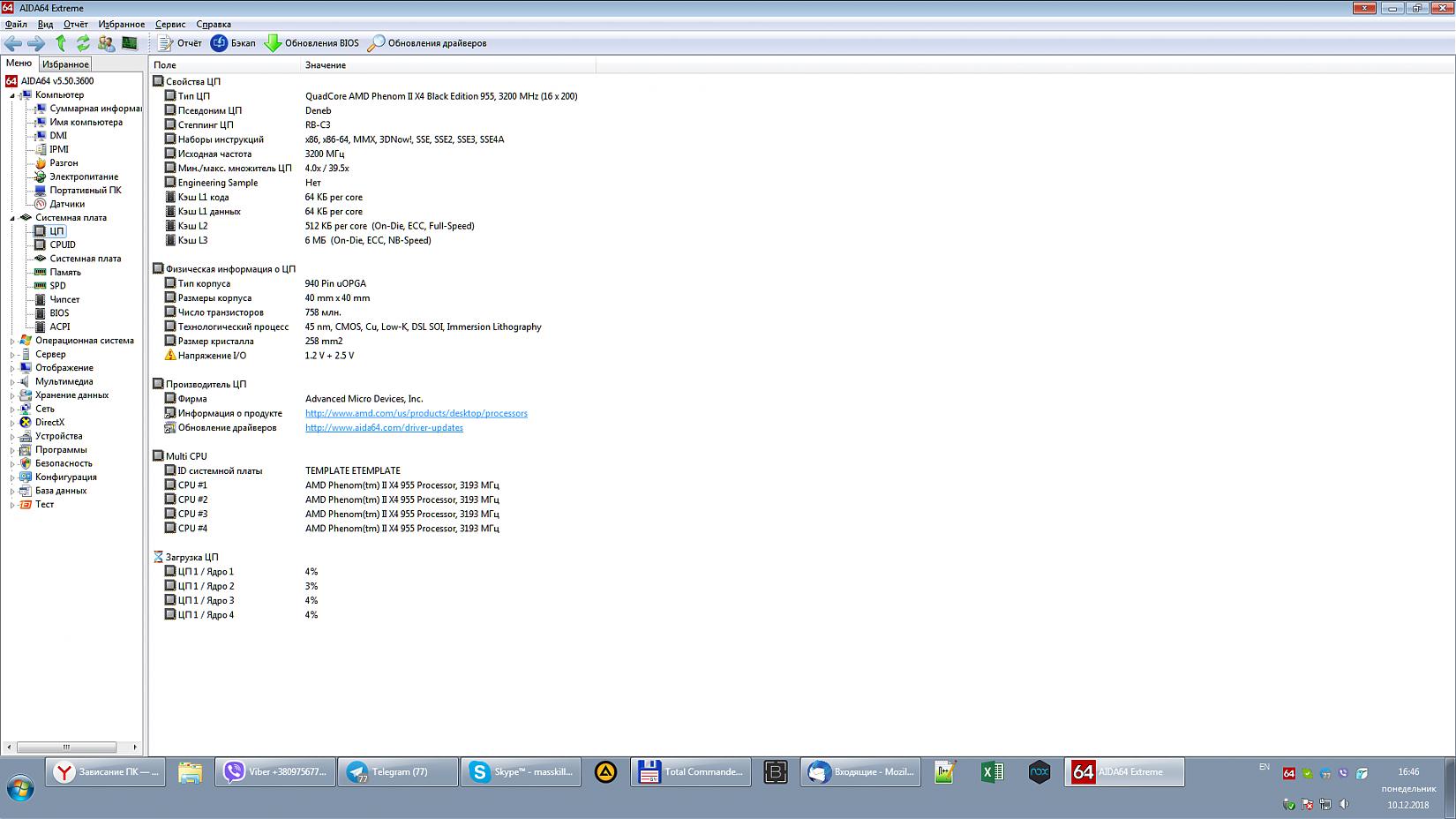Click the left panel horizontal scrollbar
The image size is (1456, 819).
pos(66,747)
